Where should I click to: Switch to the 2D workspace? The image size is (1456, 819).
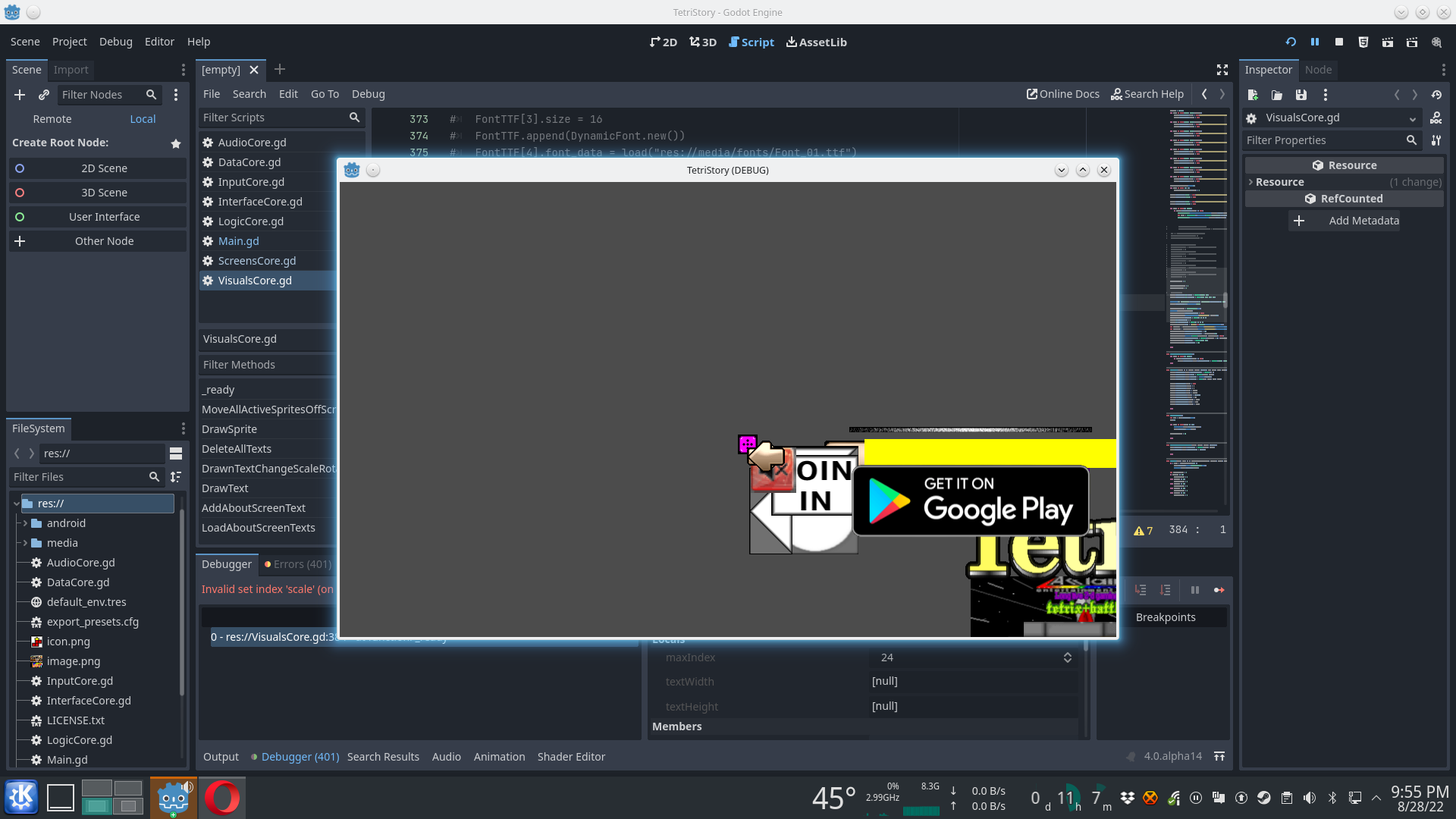tap(663, 42)
